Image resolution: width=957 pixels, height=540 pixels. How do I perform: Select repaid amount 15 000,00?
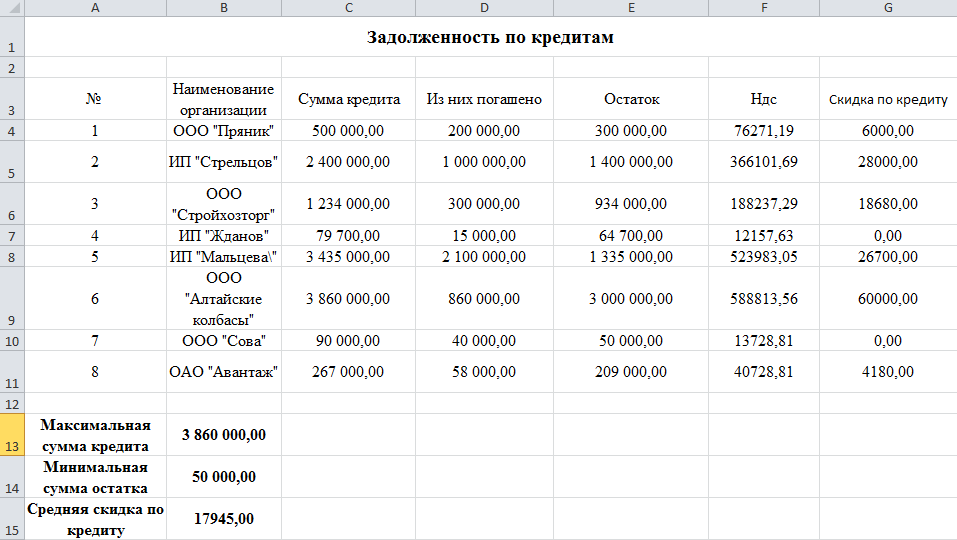pos(485,236)
